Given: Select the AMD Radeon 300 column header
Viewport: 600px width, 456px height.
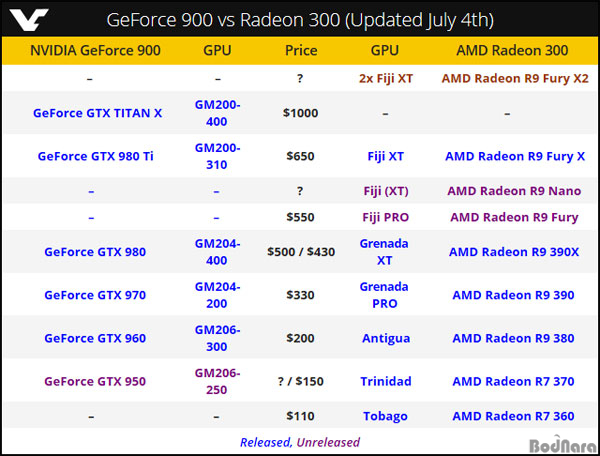Looking at the screenshot, I should (x=513, y=50).
